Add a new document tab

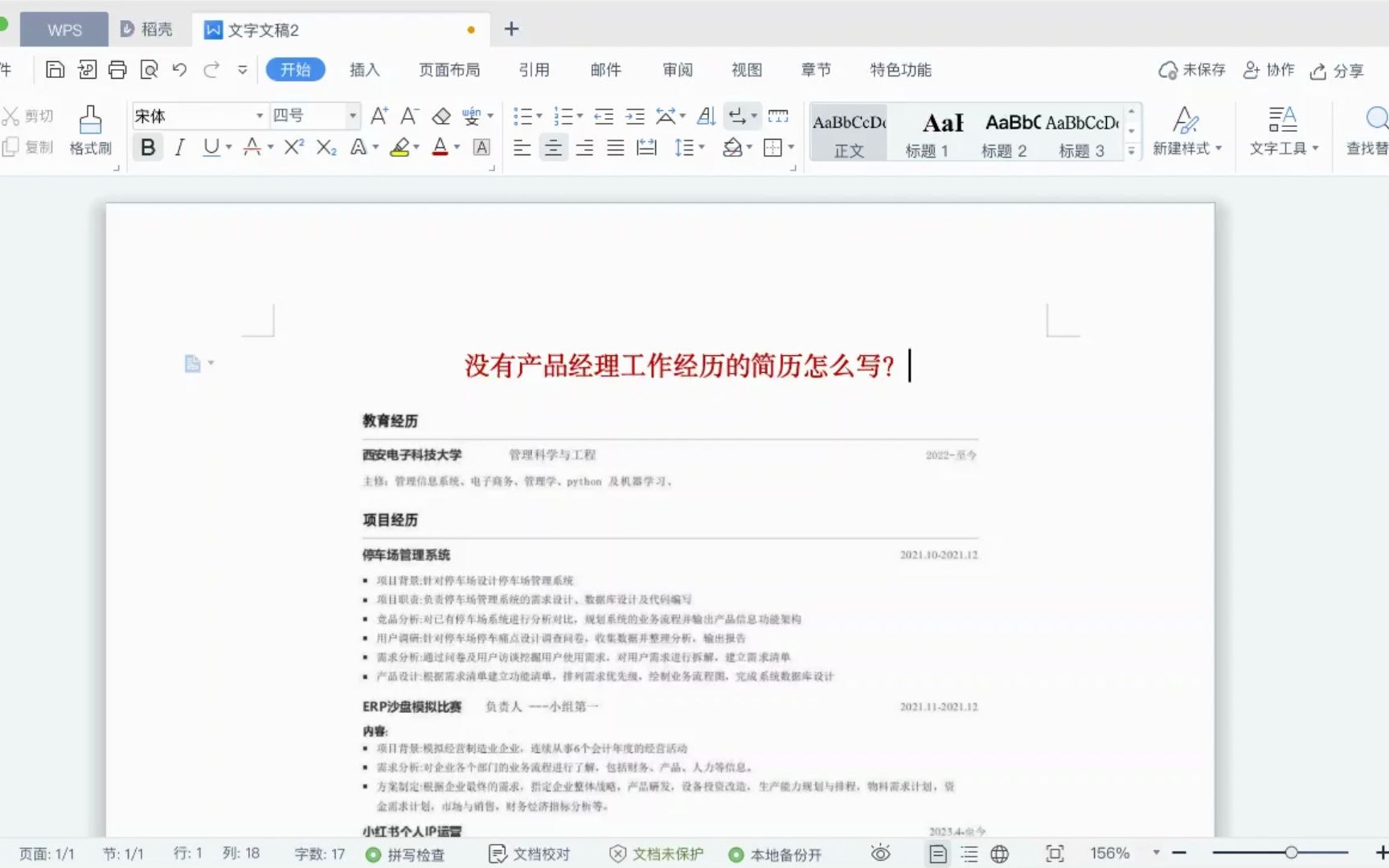coord(511,30)
